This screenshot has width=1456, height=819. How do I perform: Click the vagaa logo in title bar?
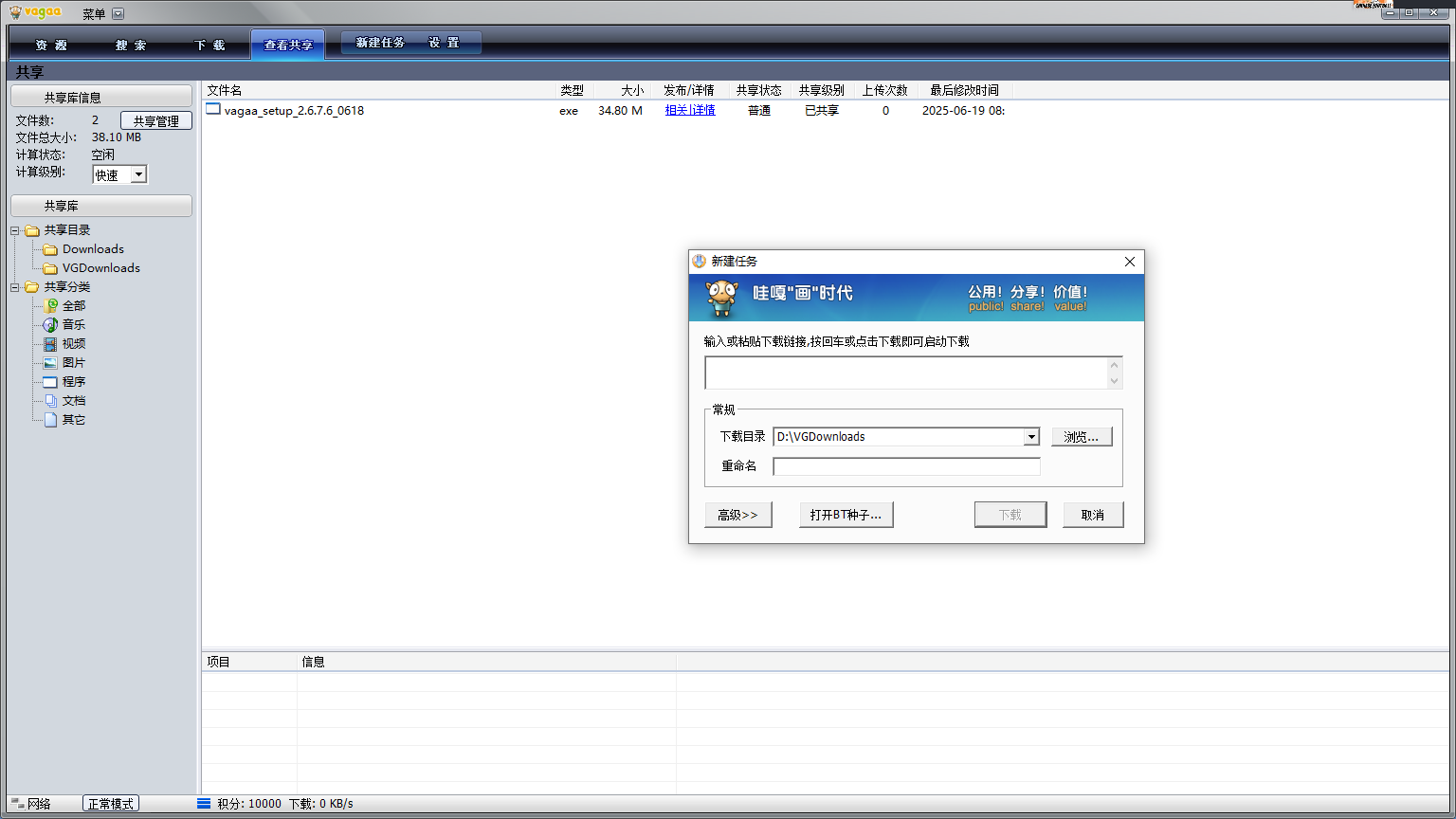click(36, 12)
